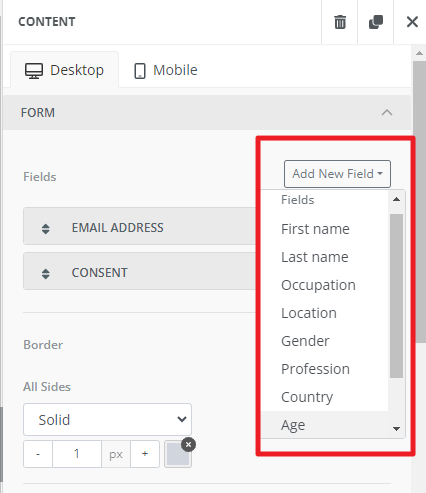Switch to the Desktop tab
Viewport: 426px width, 493px height.
64,70
